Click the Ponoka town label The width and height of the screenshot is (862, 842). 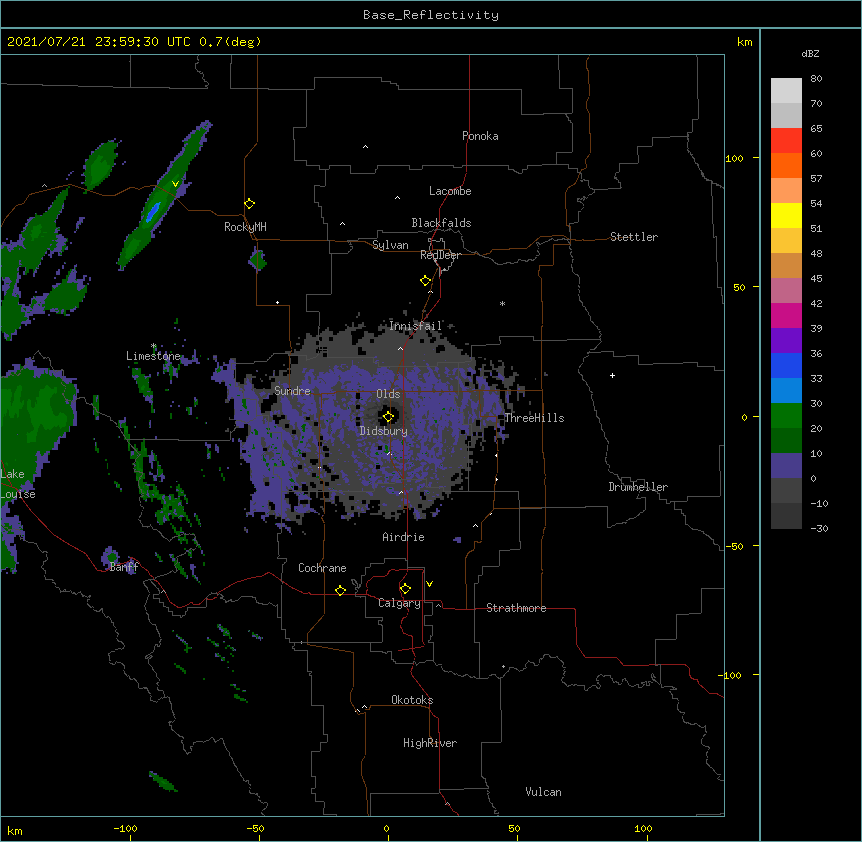pyautogui.click(x=480, y=136)
